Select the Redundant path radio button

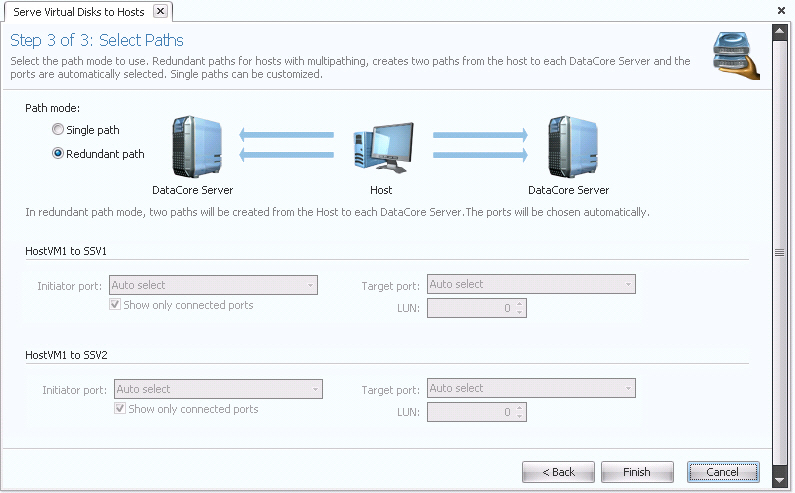58,154
